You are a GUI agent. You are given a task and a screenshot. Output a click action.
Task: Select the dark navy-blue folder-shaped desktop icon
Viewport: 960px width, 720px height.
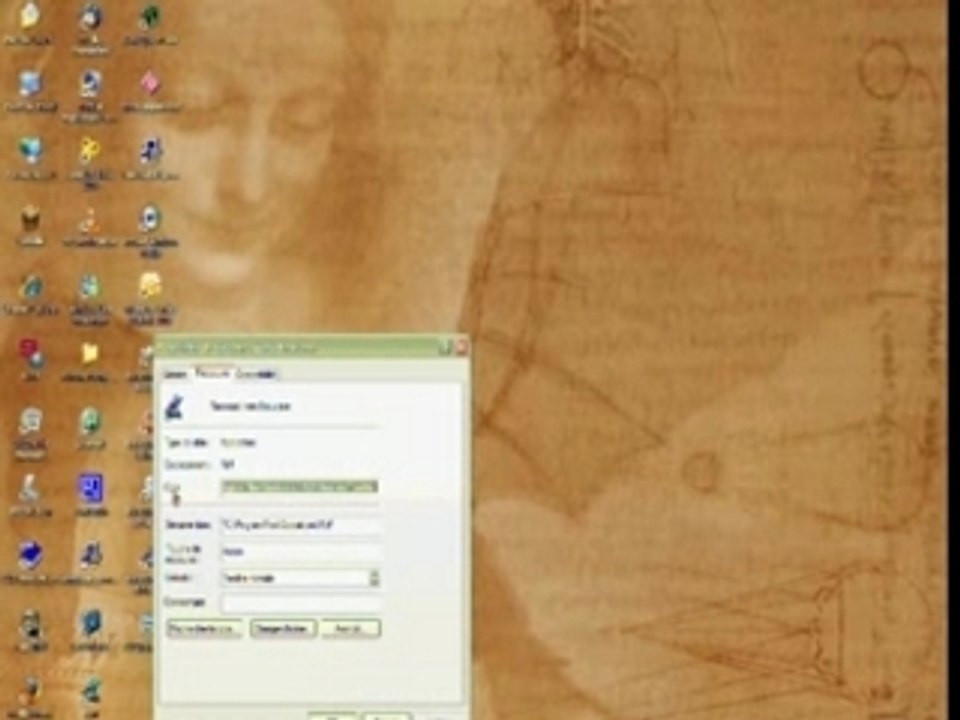[29, 556]
